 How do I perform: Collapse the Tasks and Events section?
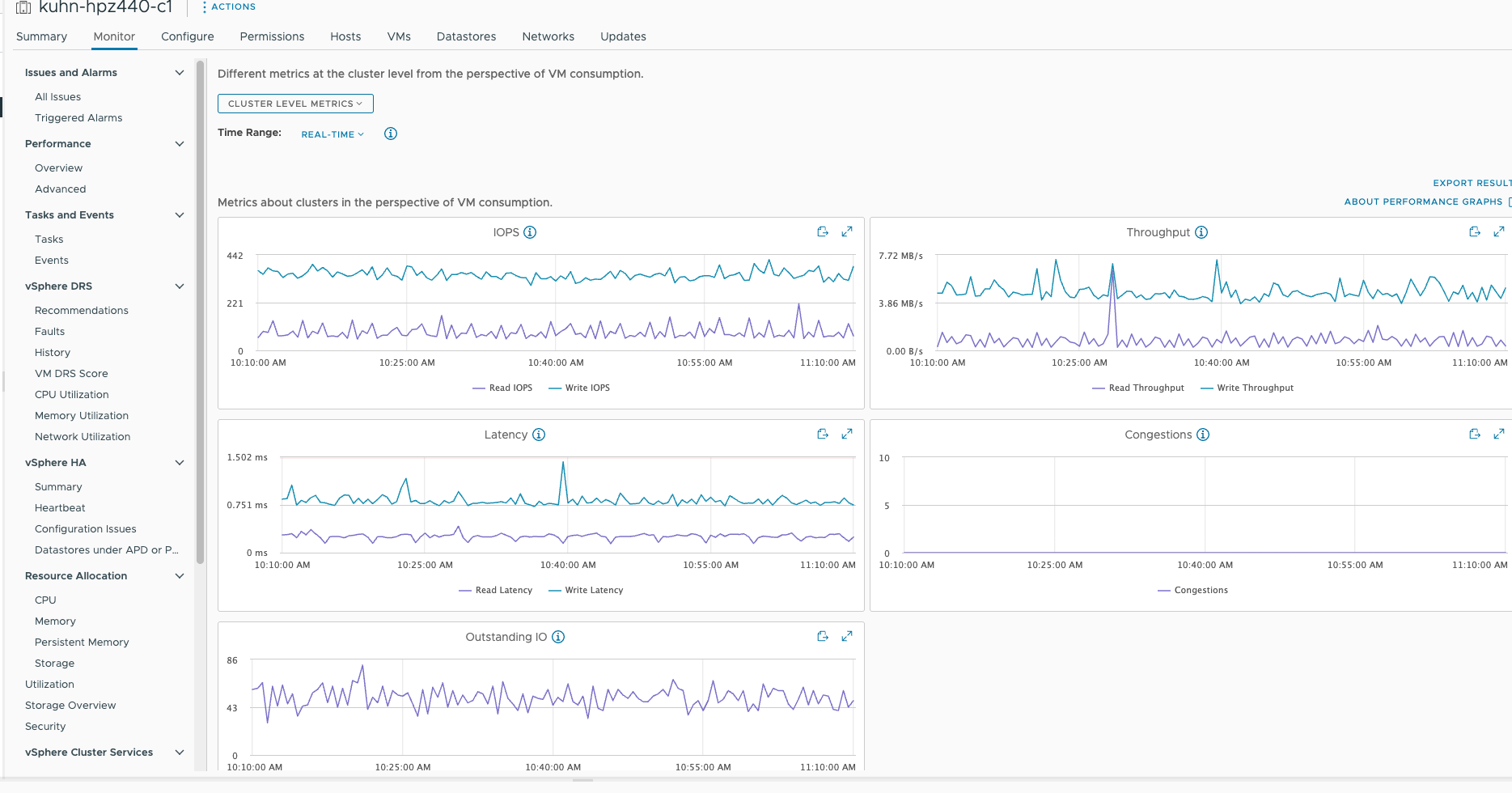pos(180,215)
